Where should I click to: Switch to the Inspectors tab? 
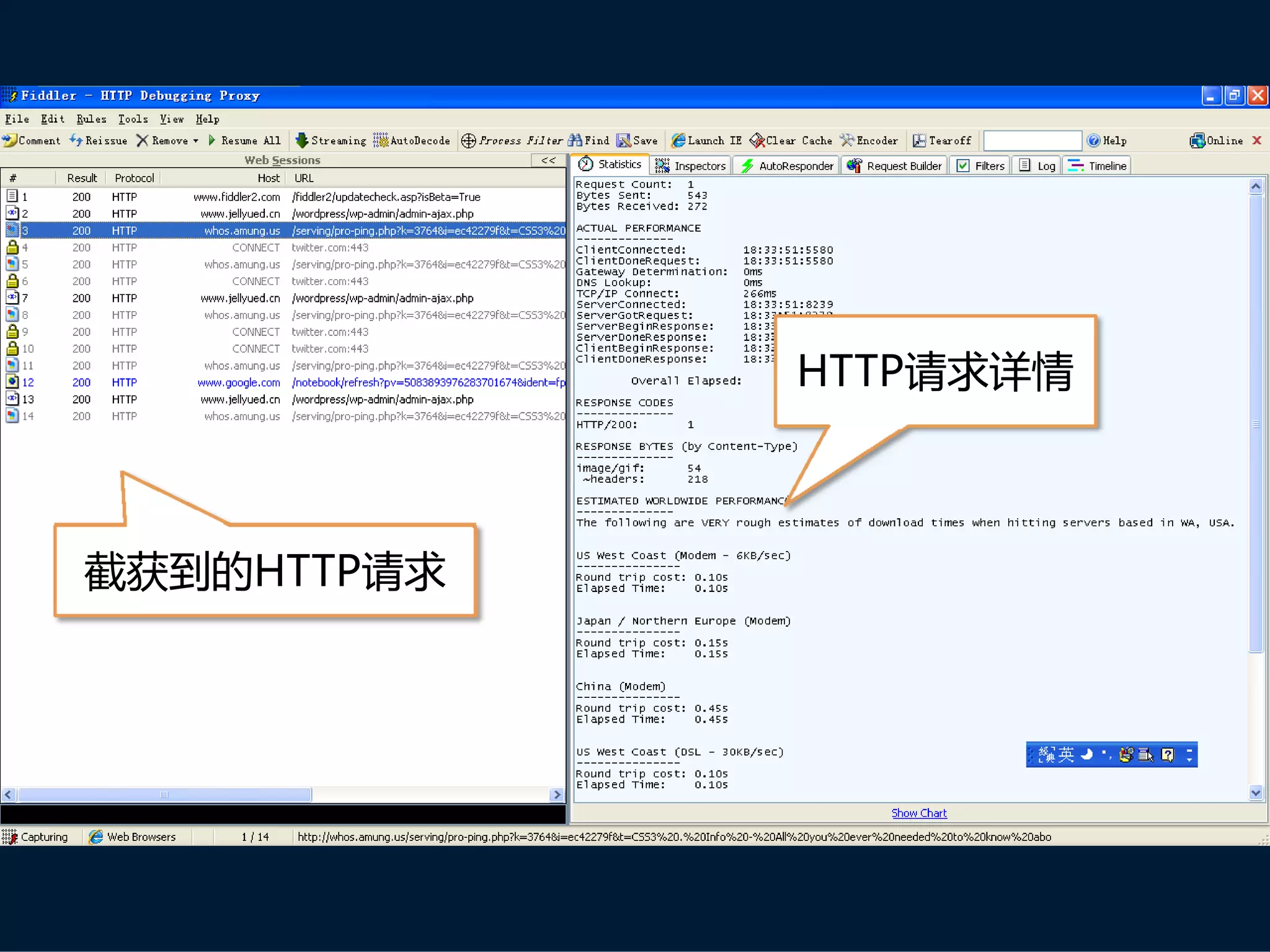pos(691,165)
